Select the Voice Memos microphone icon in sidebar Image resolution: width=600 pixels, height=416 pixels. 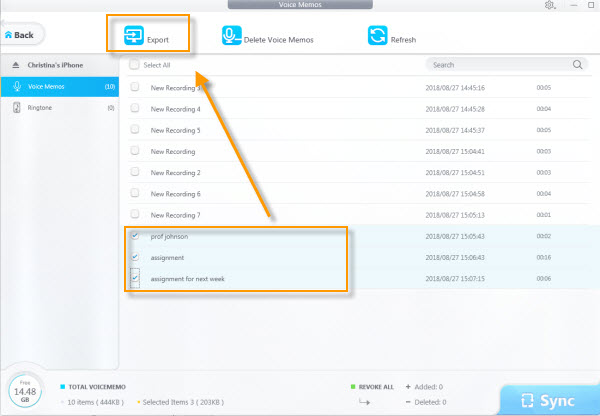17,86
